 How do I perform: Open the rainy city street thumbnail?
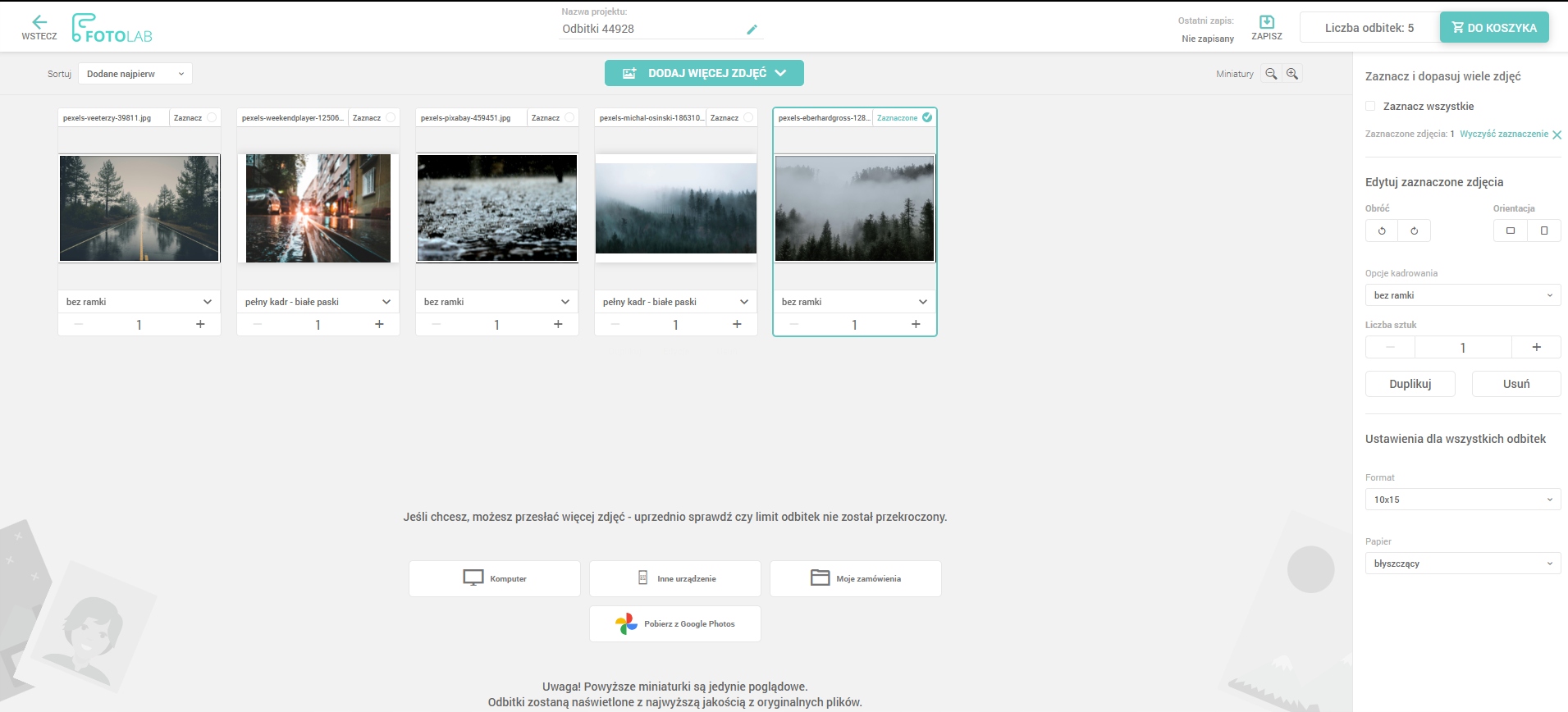click(x=318, y=208)
